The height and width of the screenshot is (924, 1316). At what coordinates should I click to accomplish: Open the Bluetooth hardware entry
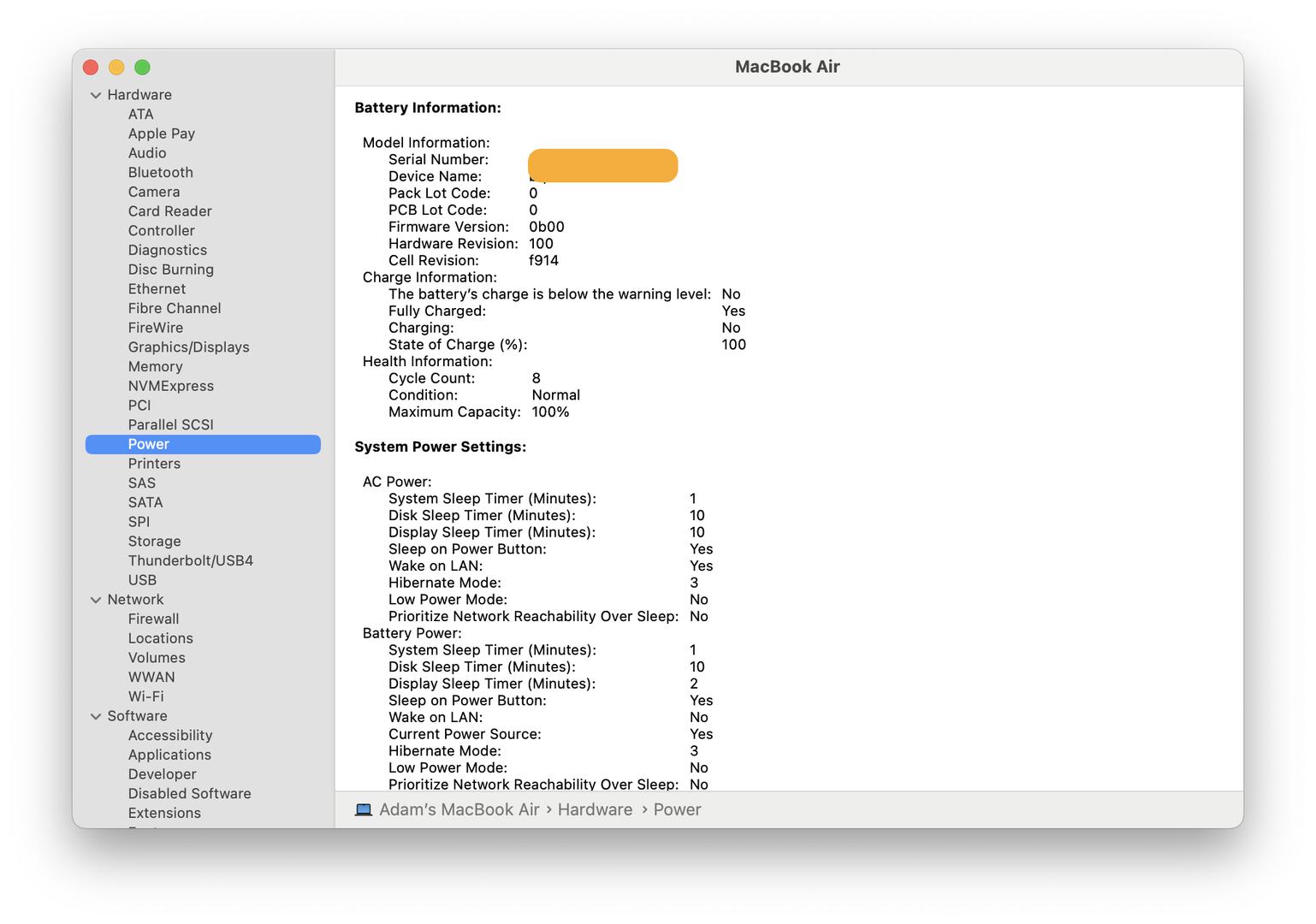pos(161,172)
